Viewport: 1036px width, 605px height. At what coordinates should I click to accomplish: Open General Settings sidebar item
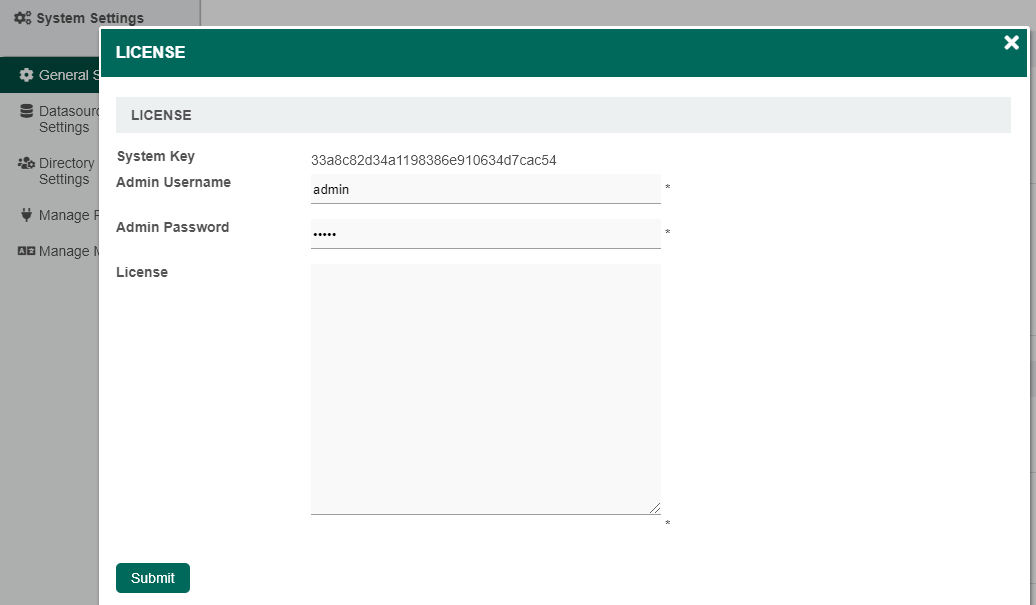(x=50, y=75)
